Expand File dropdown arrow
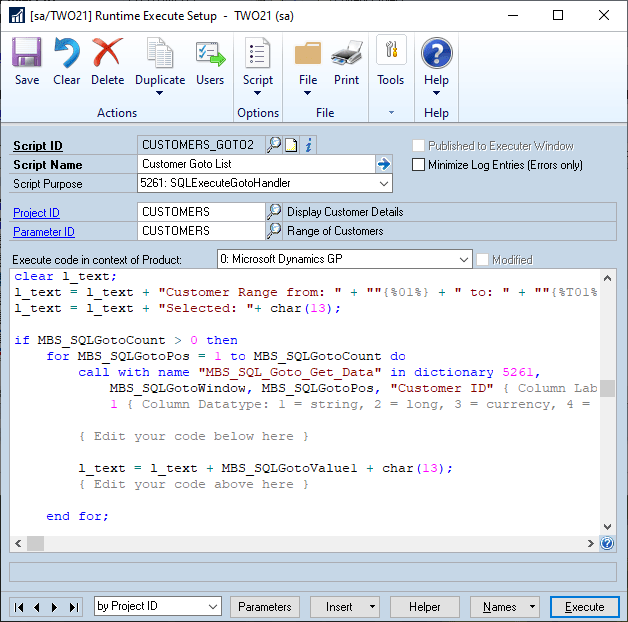The height and width of the screenshot is (622, 628). (307, 93)
